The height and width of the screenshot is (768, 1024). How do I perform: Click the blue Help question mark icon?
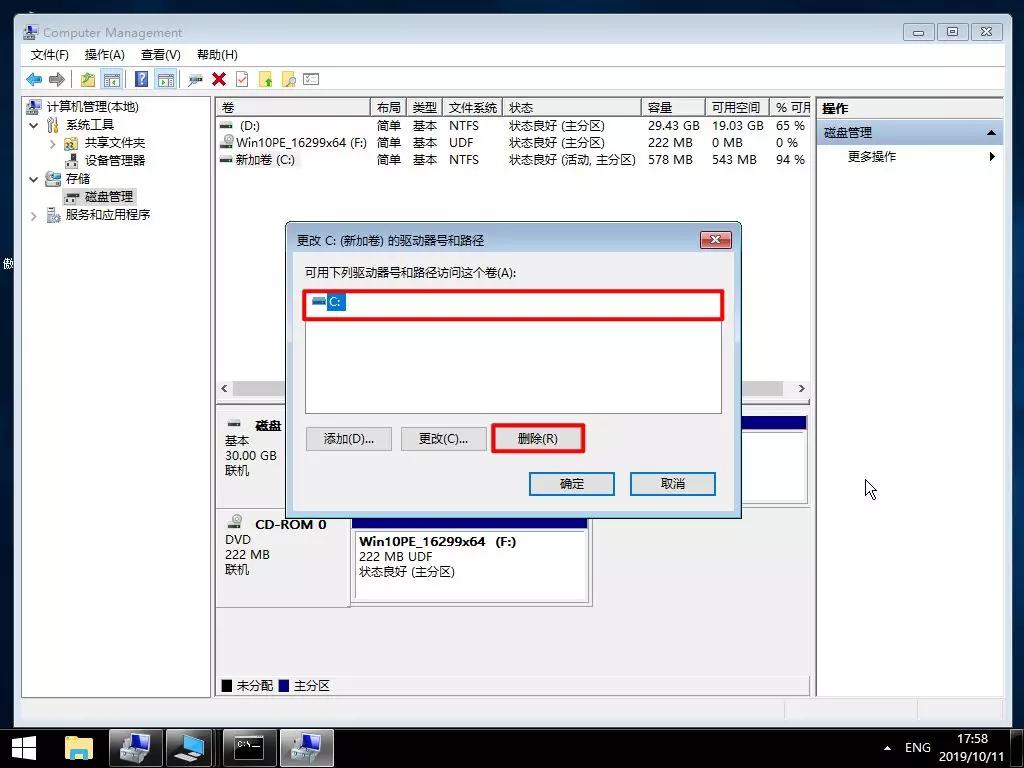[x=142, y=80]
